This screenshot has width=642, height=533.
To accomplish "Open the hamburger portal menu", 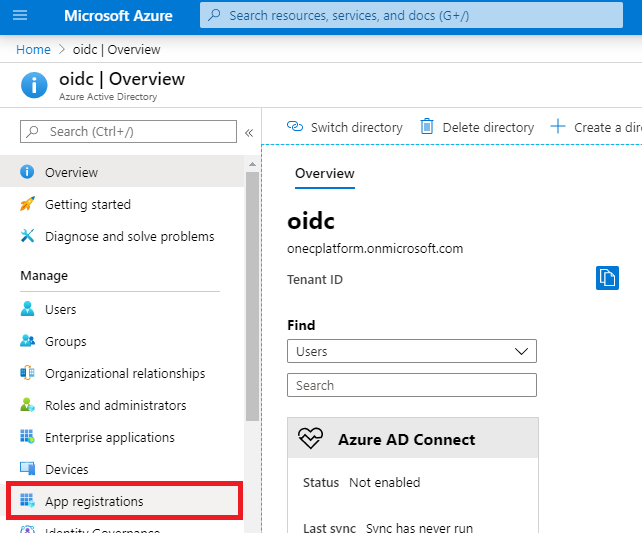I will tap(20, 16).
